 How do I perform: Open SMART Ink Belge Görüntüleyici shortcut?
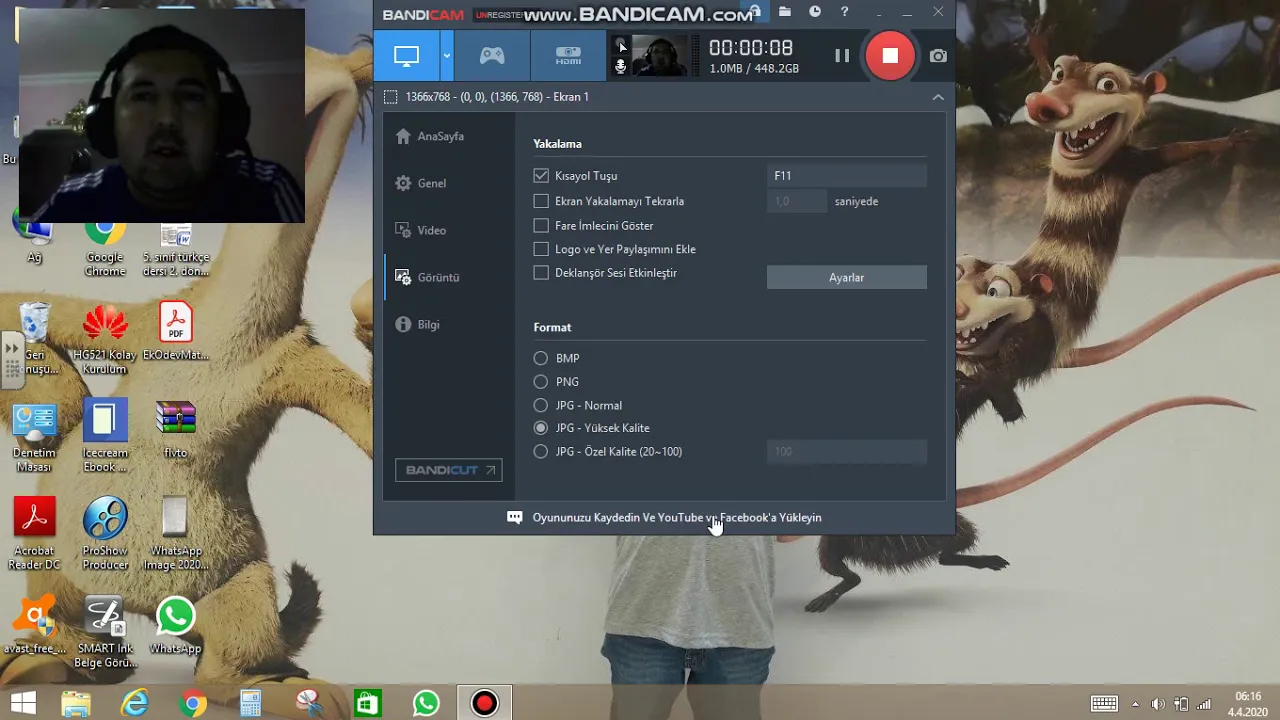pyautogui.click(x=105, y=633)
